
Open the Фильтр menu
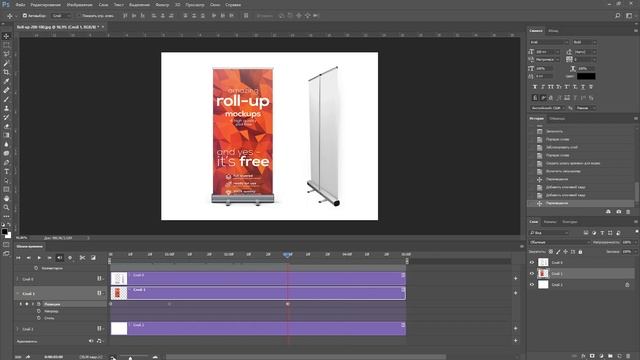(162, 5)
